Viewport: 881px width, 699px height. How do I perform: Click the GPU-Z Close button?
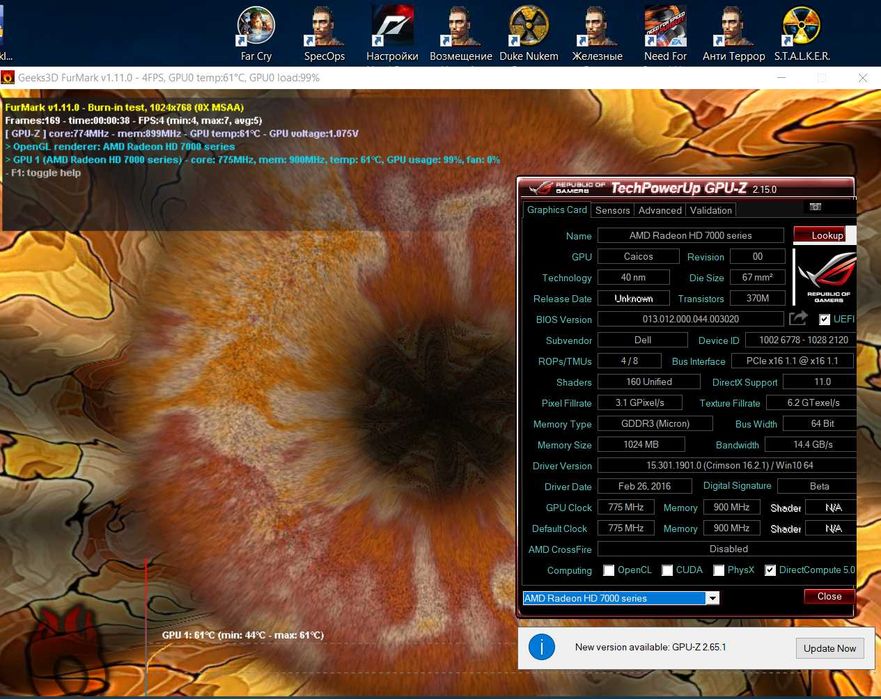(x=829, y=596)
